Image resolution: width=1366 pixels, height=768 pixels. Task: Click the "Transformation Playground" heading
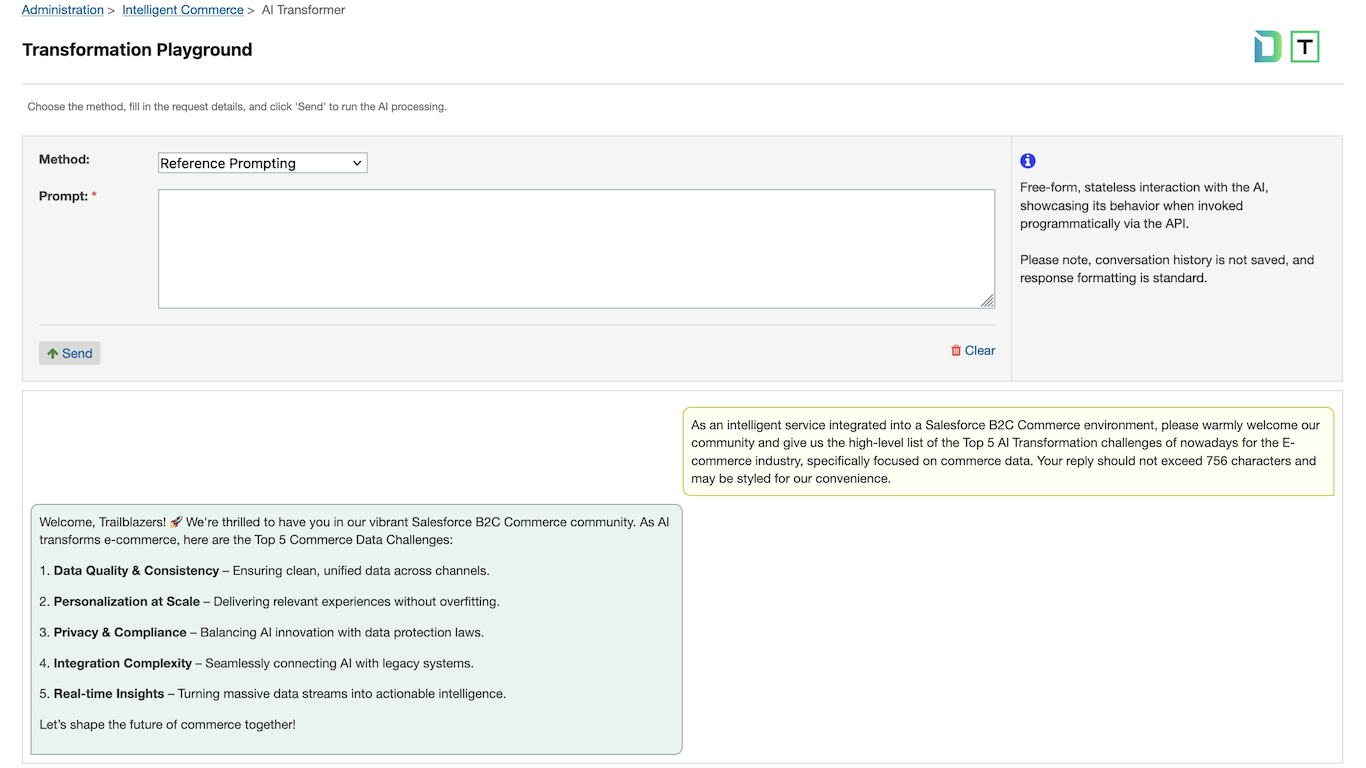pos(137,50)
